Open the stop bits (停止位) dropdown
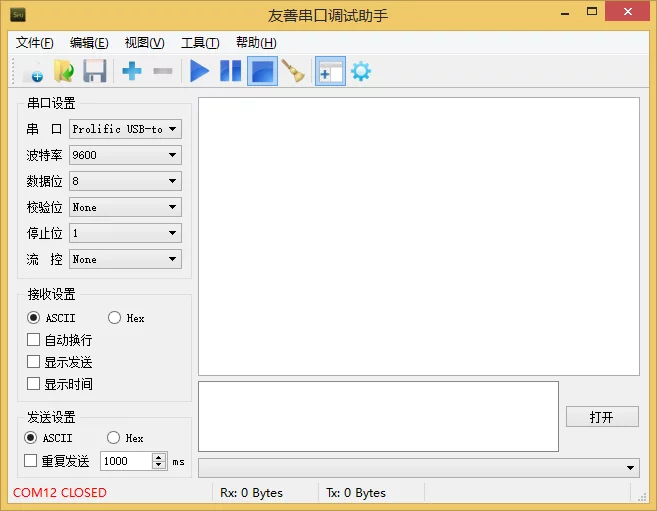 pyautogui.click(x=125, y=233)
